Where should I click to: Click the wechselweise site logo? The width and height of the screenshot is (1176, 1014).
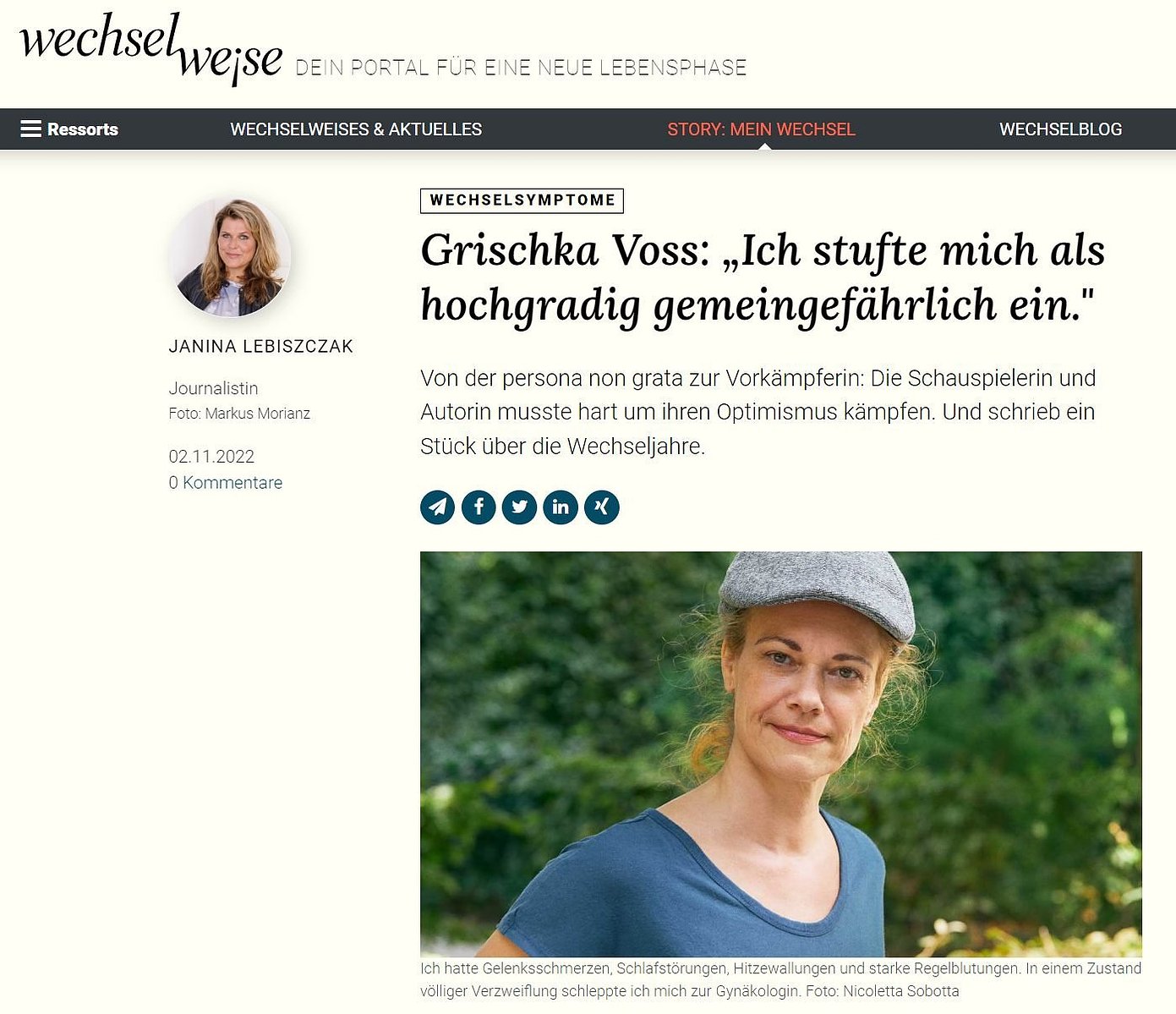150,48
